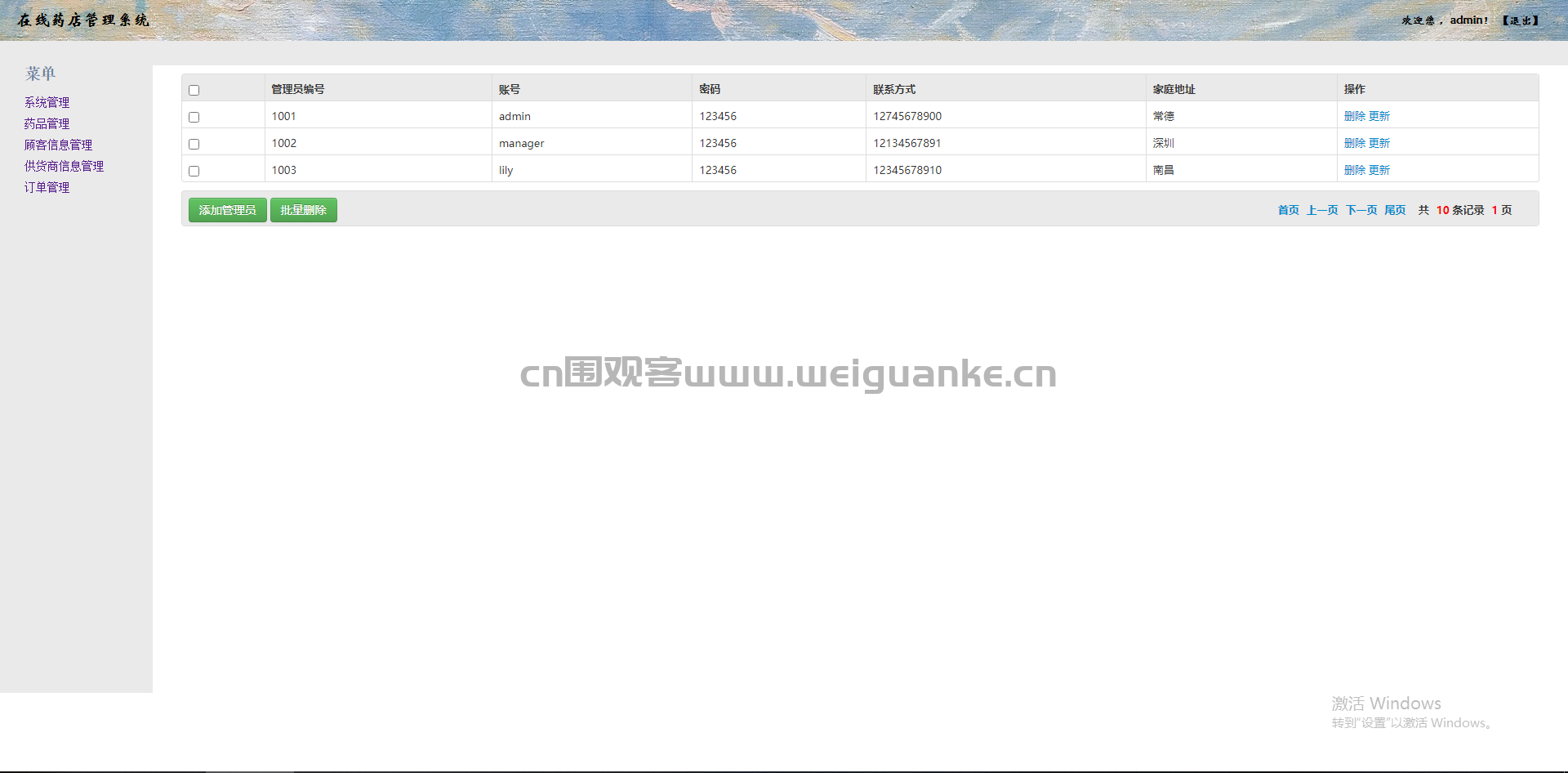Open 系统管理 in the sidebar menu
The height and width of the screenshot is (773, 1568).
(x=47, y=102)
